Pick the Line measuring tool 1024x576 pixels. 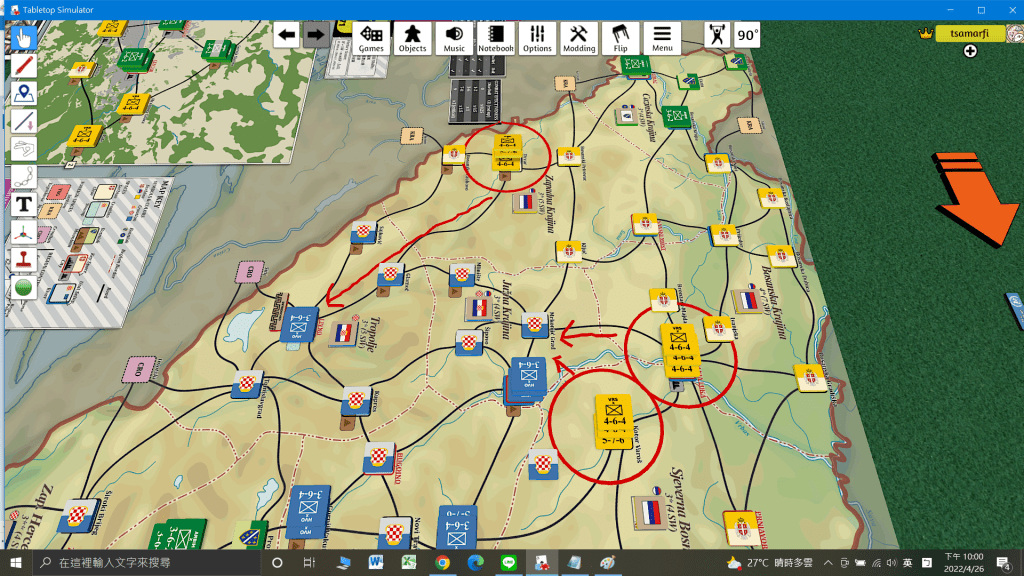click(x=24, y=121)
